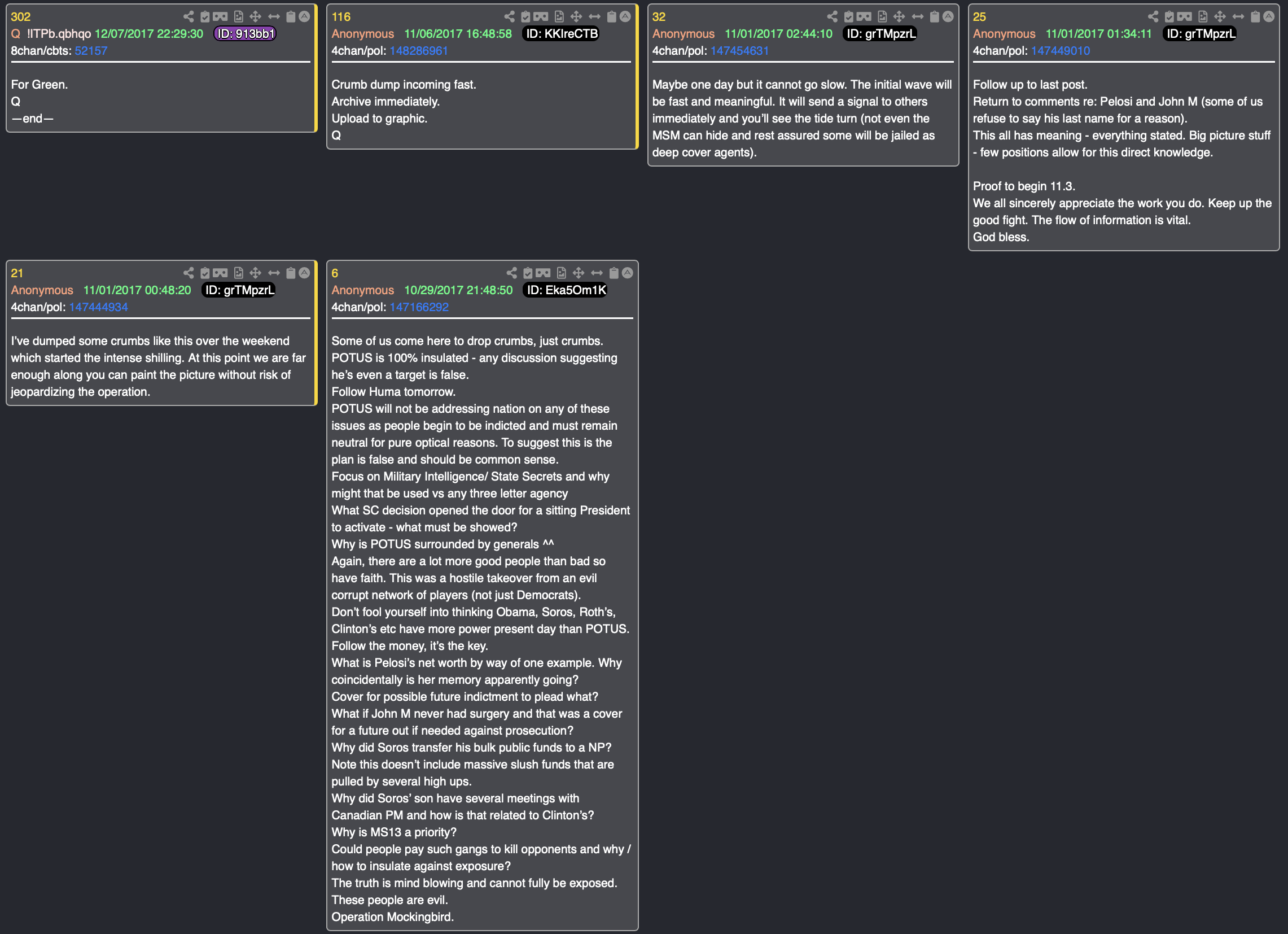Click the purple ID: 913bb1 badge
This screenshot has height=934, width=1288.
pyautogui.click(x=246, y=33)
